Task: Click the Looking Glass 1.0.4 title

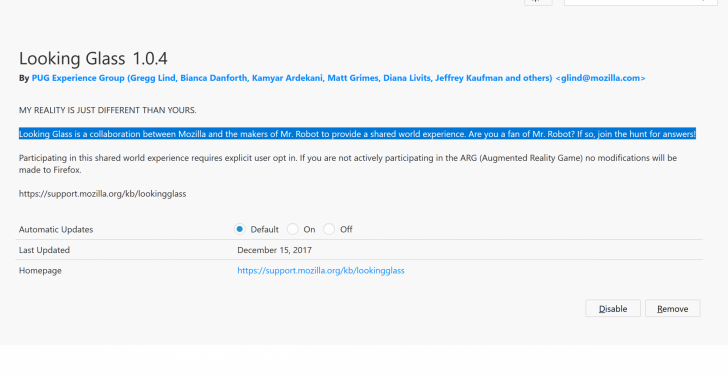Action: pyautogui.click(x=93, y=58)
